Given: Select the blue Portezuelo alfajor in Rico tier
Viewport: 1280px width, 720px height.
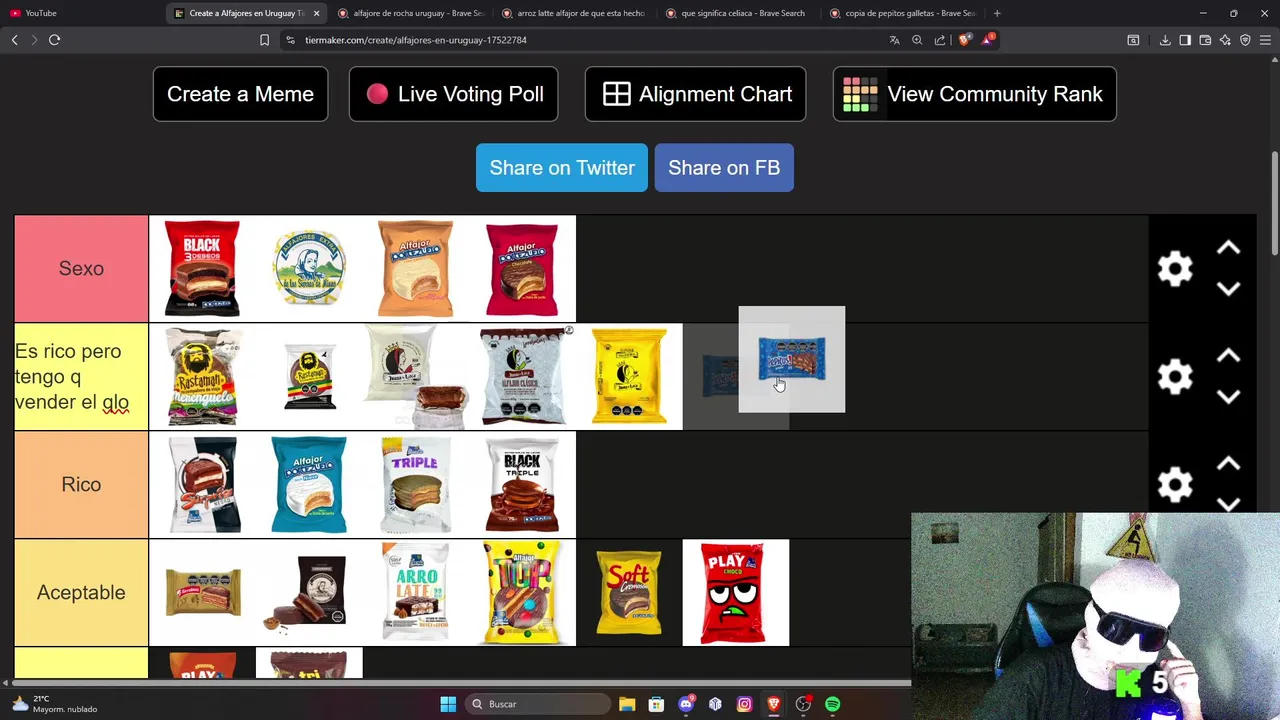Looking at the screenshot, I should [309, 485].
